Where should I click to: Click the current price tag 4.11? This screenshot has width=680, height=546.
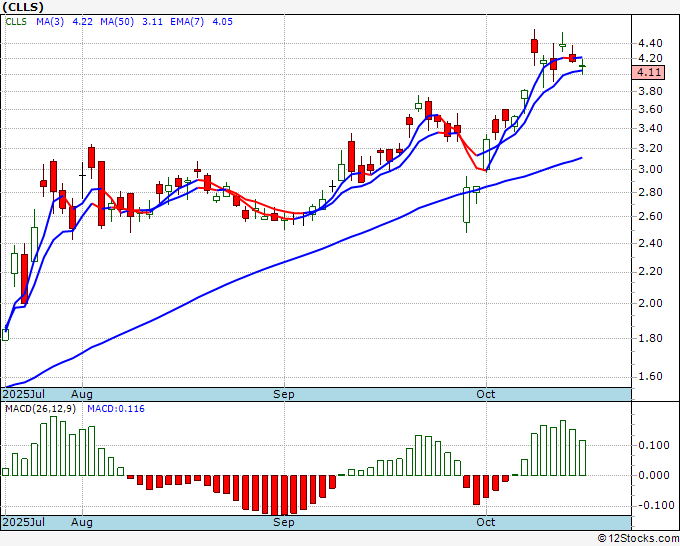coord(648,72)
